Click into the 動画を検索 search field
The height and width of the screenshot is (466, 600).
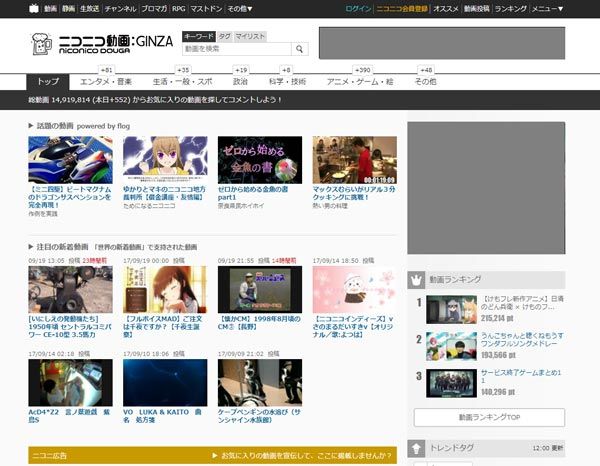pyautogui.click(x=238, y=49)
